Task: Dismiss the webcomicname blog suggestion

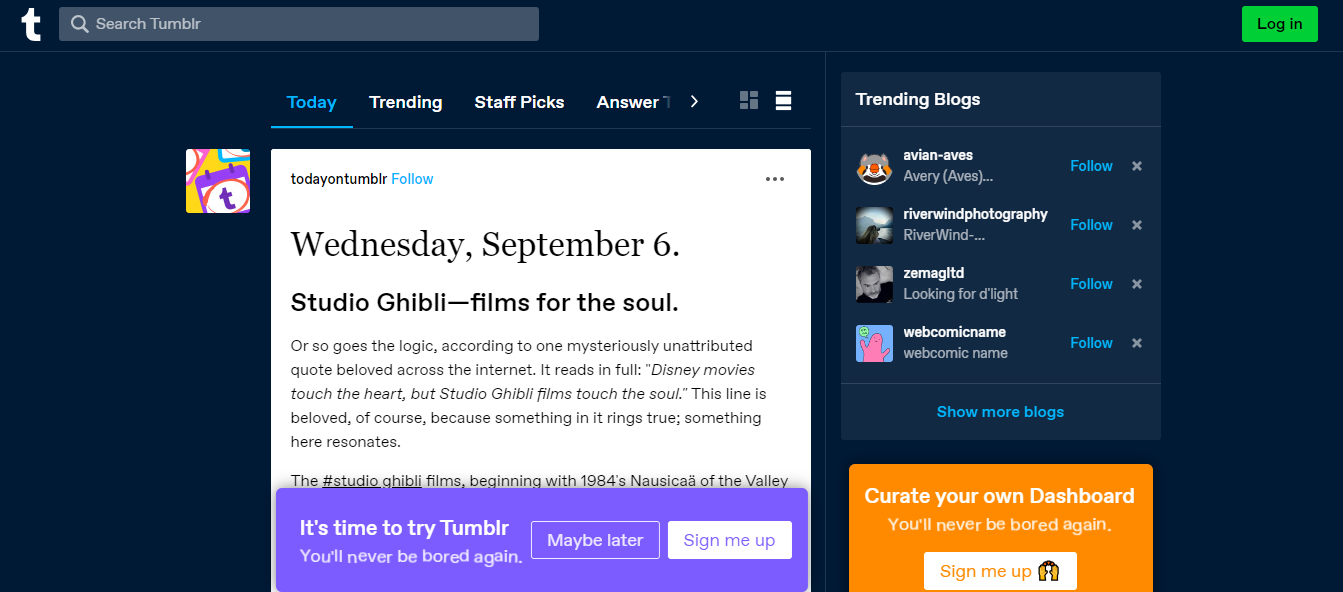Action: tap(1137, 343)
